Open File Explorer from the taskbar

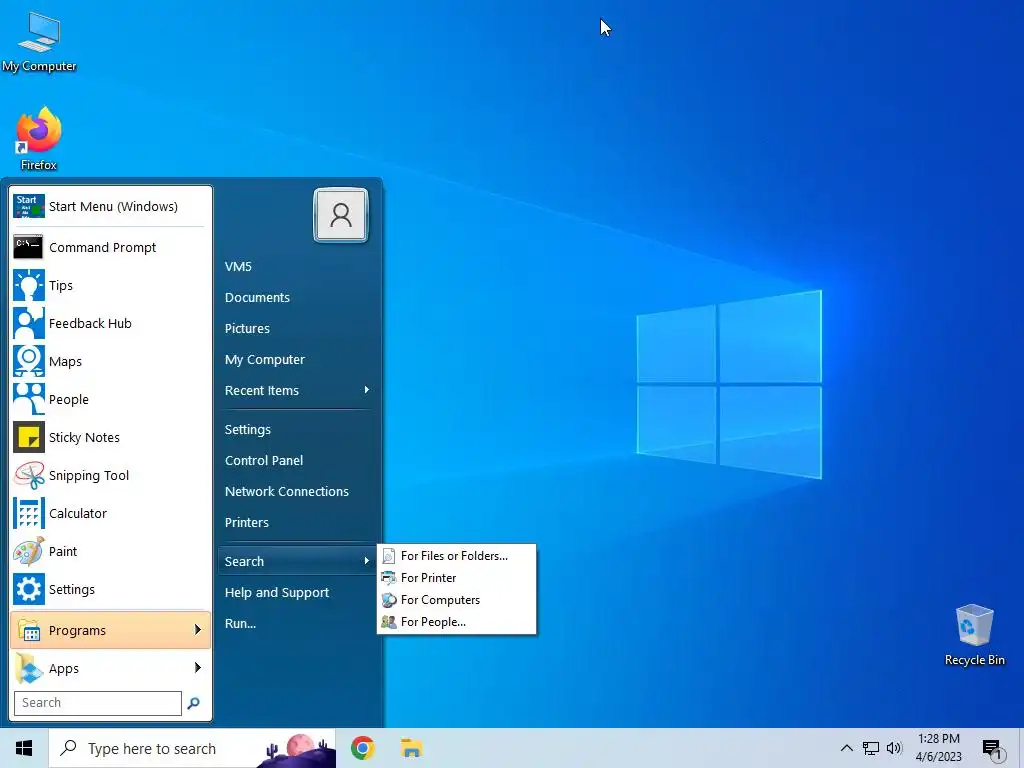[411, 748]
